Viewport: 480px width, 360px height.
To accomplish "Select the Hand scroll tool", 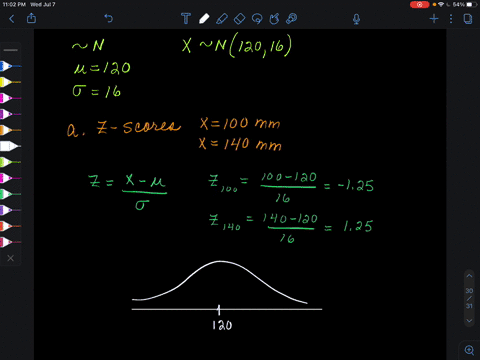I will point(274,19).
